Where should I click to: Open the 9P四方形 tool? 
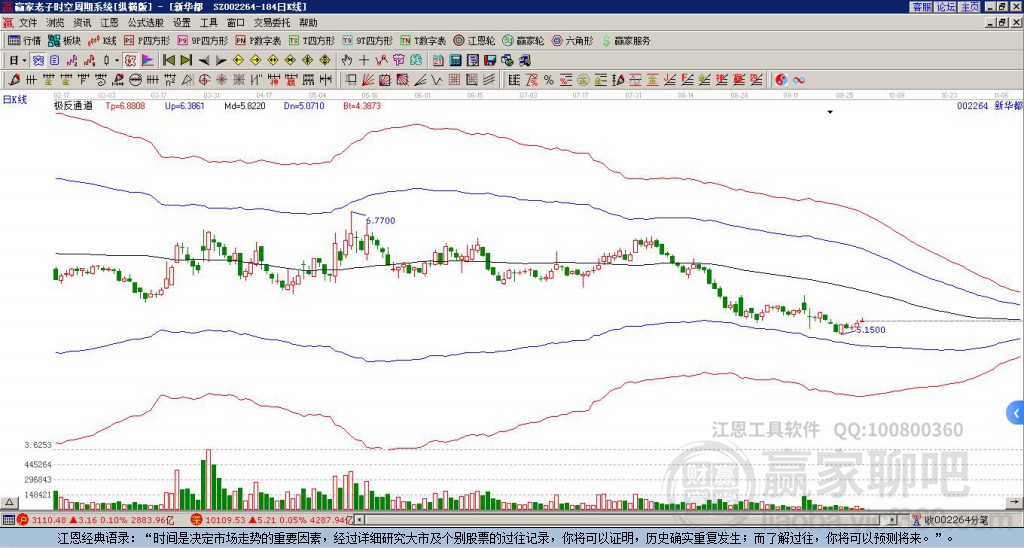(x=202, y=40)
